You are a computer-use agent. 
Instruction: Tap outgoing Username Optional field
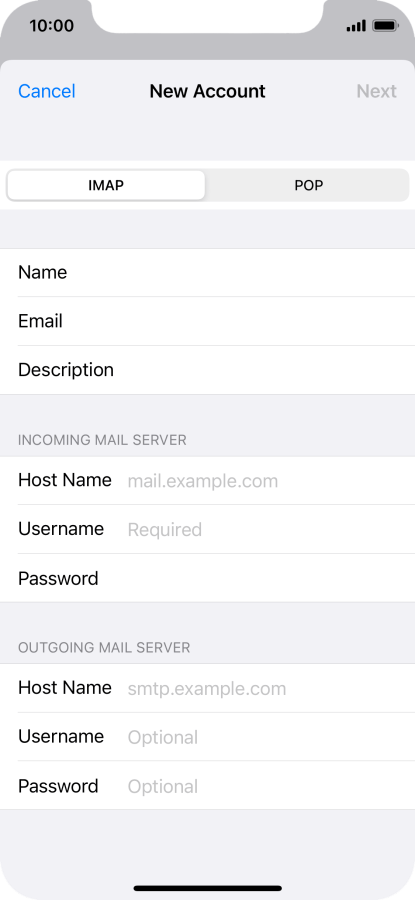pos(207,737)
